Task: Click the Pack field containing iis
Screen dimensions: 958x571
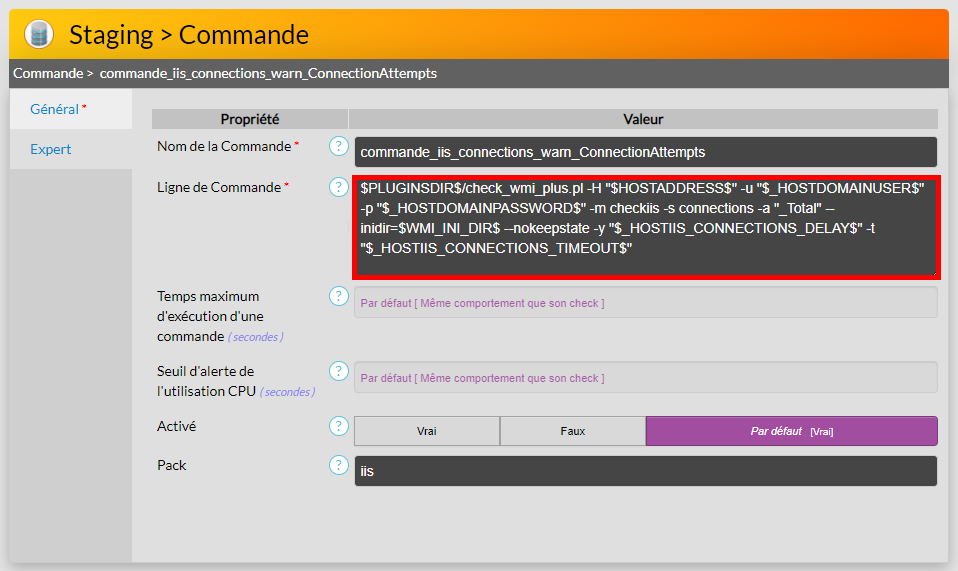Action: (x=645, y=471)
